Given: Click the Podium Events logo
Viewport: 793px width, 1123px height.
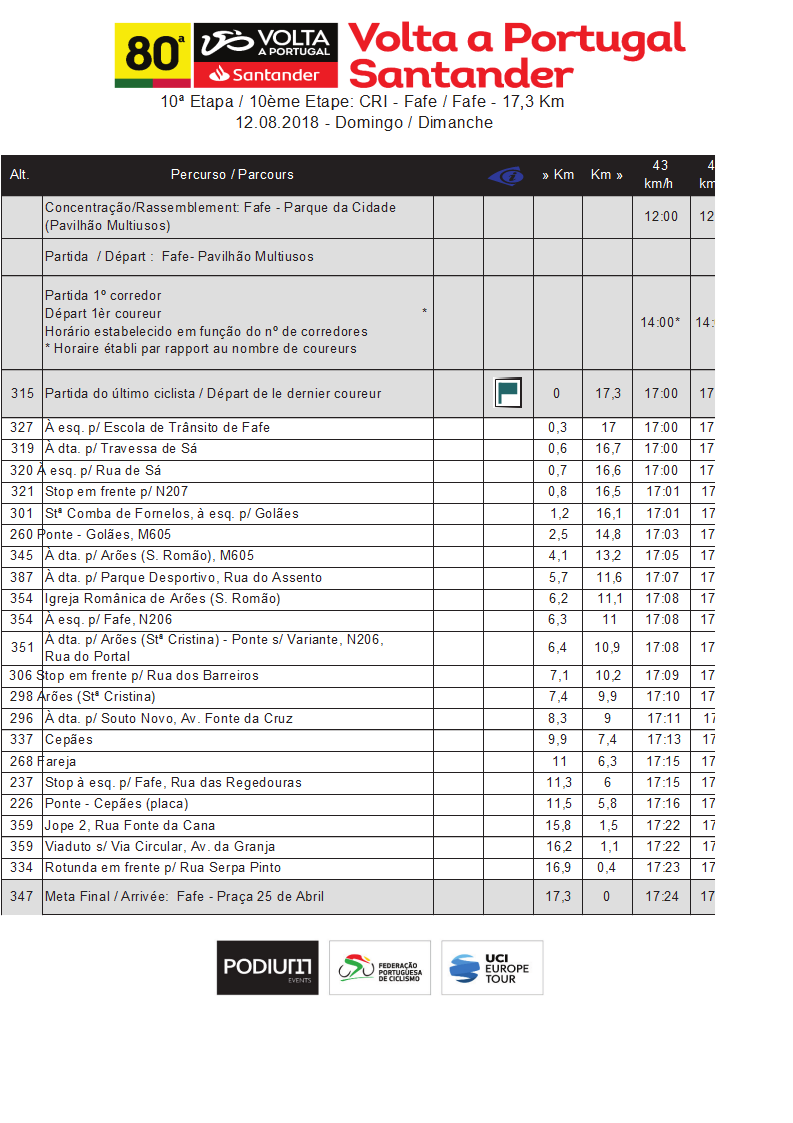Looking at the screenshot, I should pos(268,968).
